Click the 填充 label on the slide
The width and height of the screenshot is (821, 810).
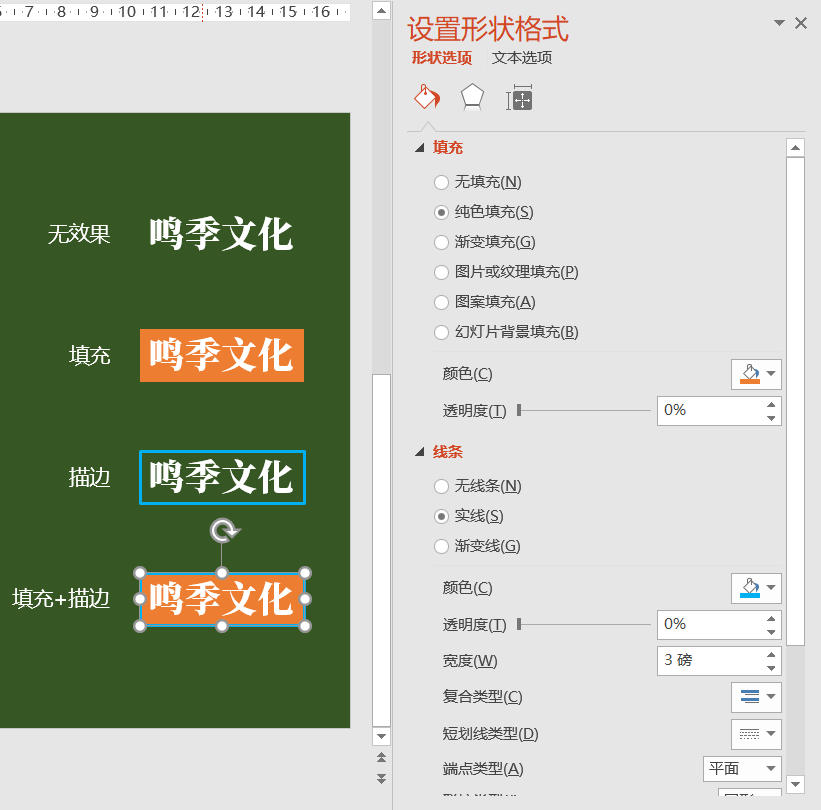[90, 355]
